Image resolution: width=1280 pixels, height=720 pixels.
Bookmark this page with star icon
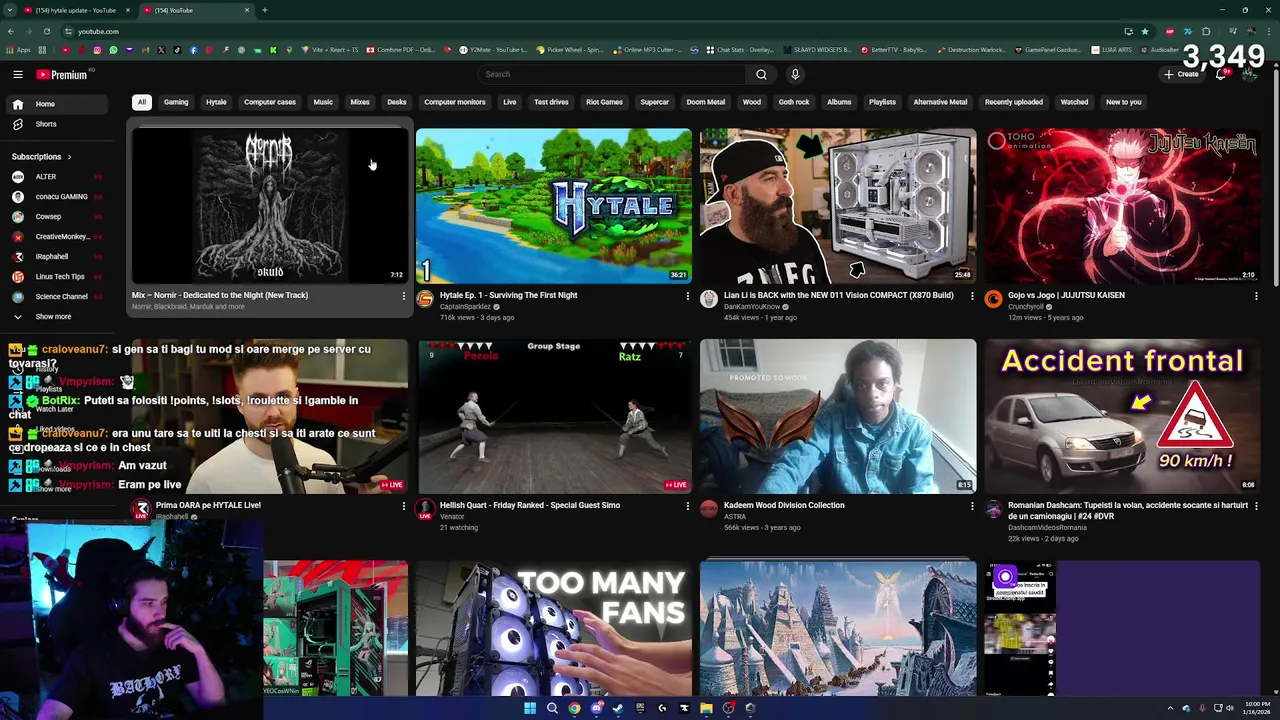1145,31
